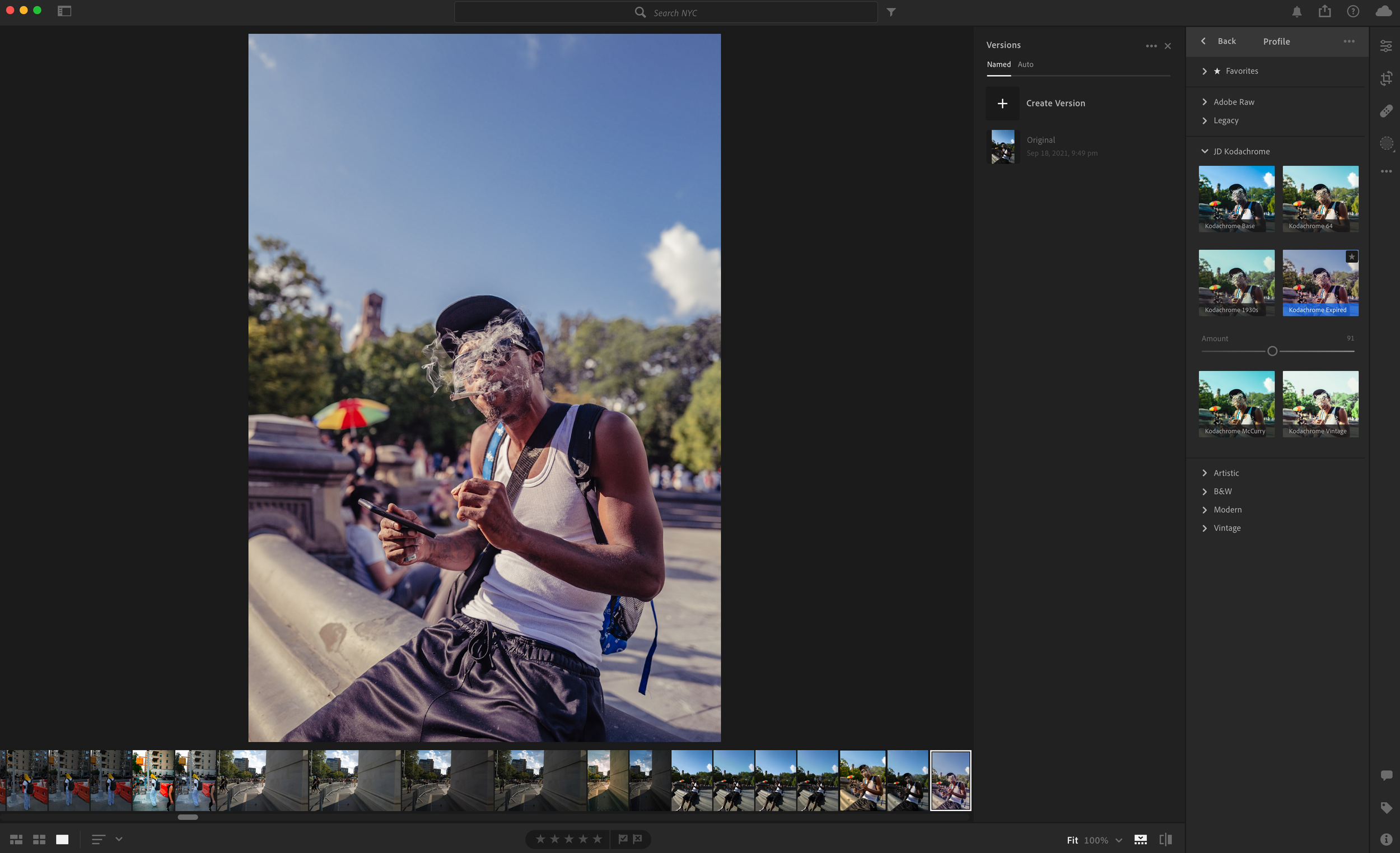Open the Keywords tag panel icon

1386,807
